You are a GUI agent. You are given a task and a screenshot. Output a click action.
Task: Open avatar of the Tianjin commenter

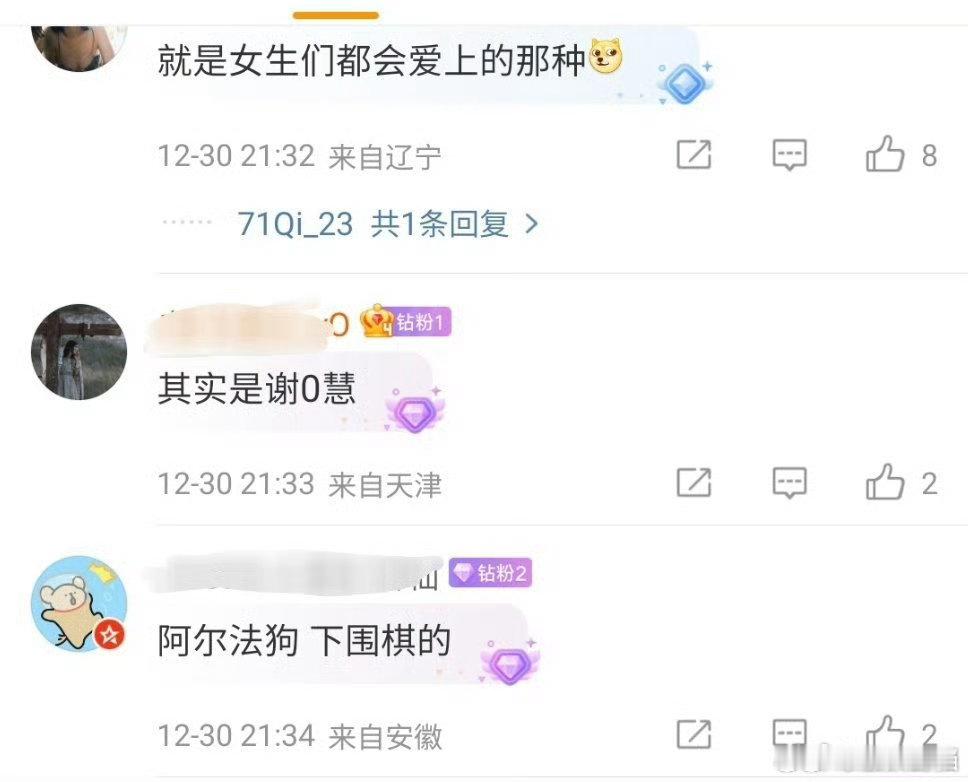click(x=79, y=351)
